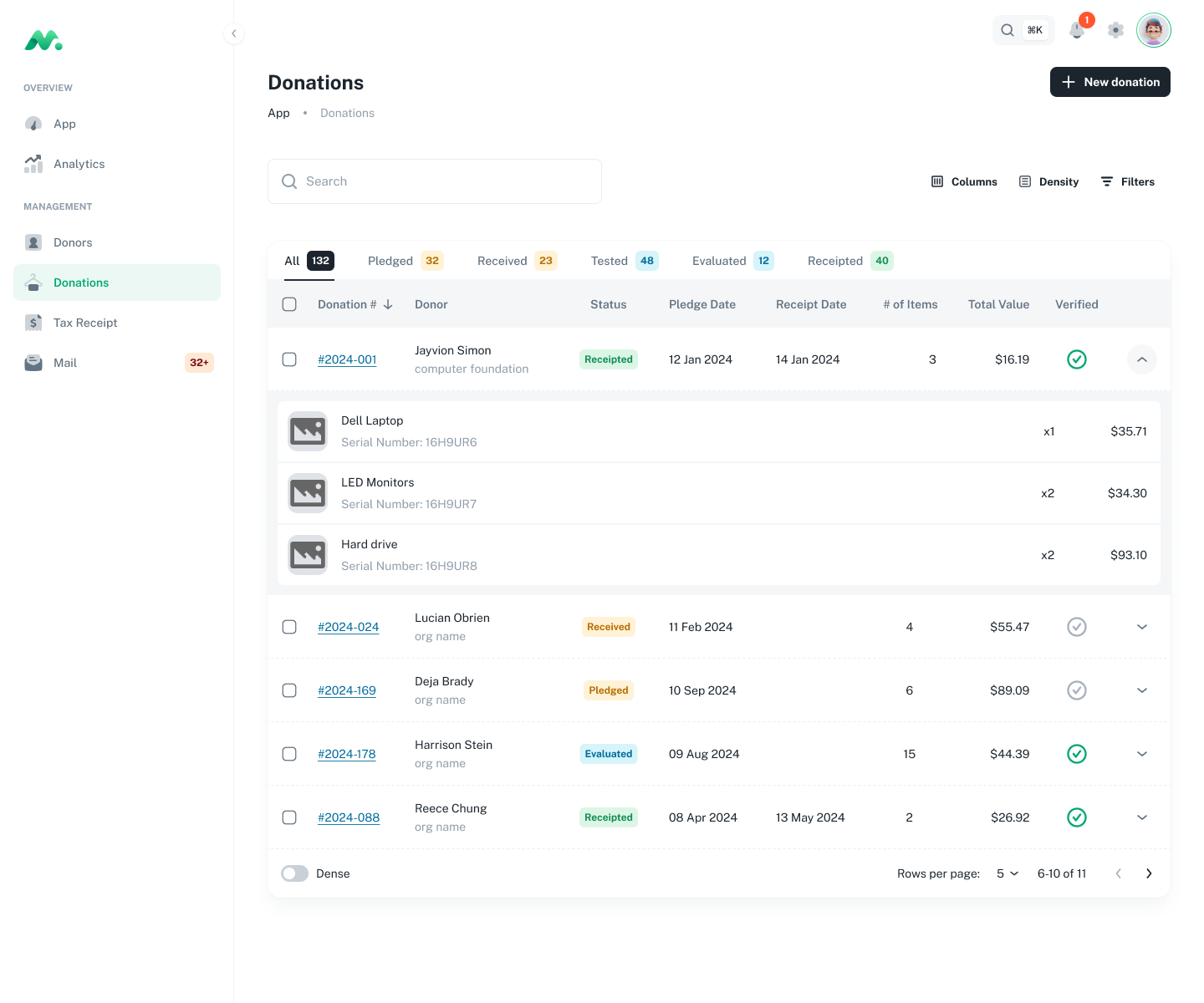The height and width of the screenshot is (1003, 1204).
Task: Open the settings gear icon
Action: click(1115, 30)
